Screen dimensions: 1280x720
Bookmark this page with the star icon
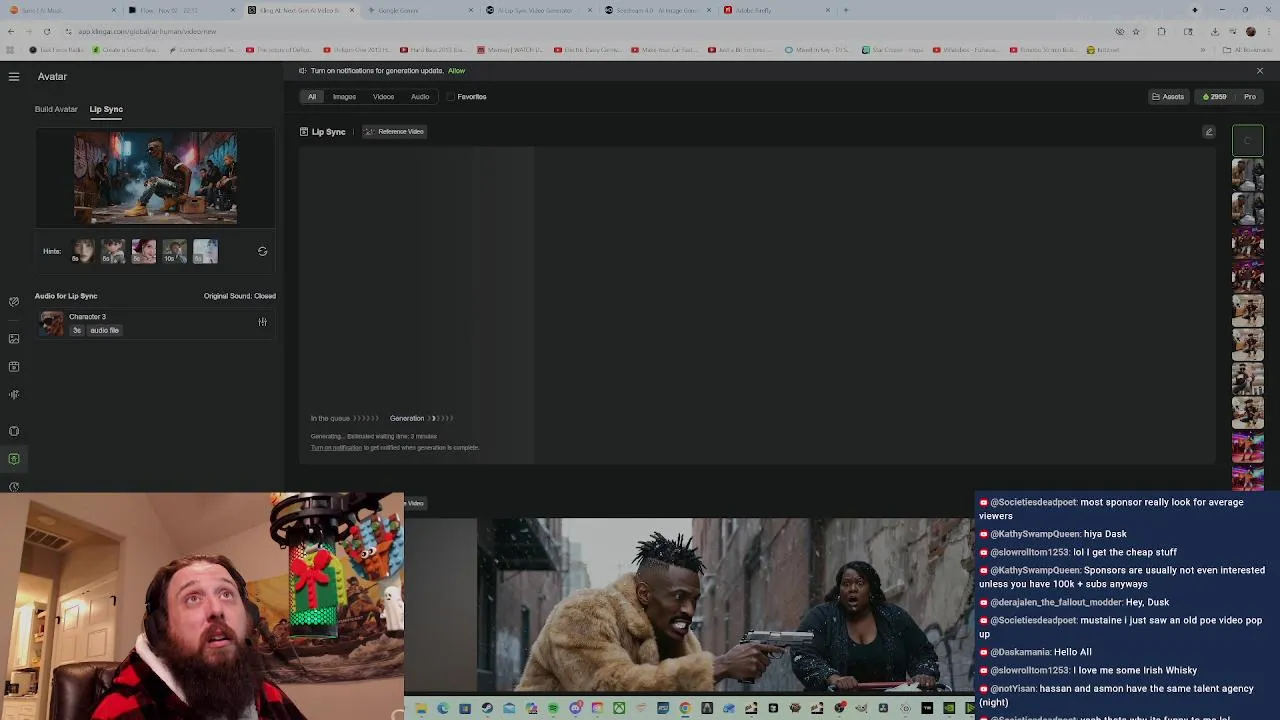(1135, 31)
